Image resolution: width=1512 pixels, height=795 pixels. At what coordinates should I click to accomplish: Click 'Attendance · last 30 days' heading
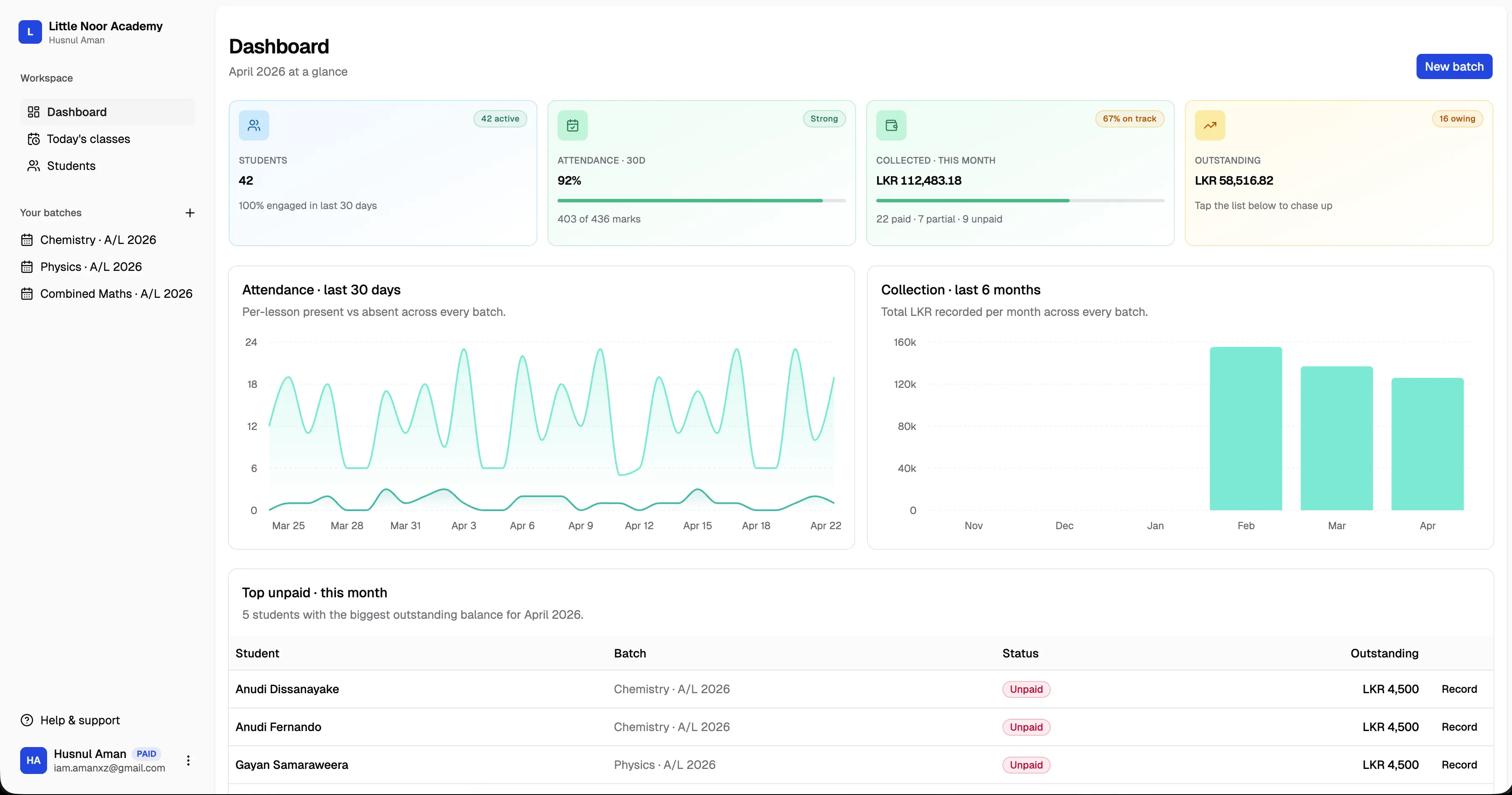[x=321, y=290]
